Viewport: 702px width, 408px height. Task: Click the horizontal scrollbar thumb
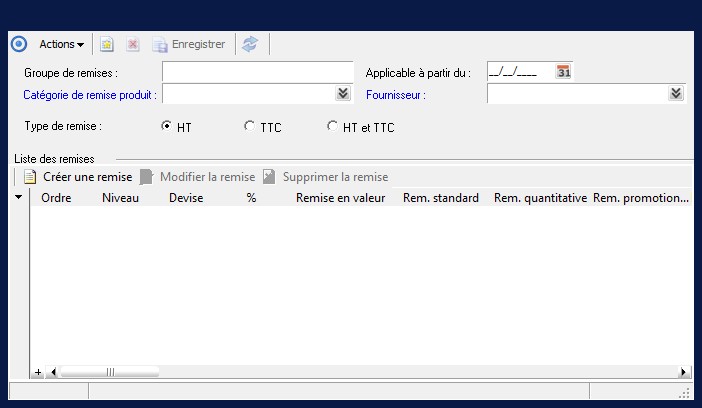pos(110,372)
